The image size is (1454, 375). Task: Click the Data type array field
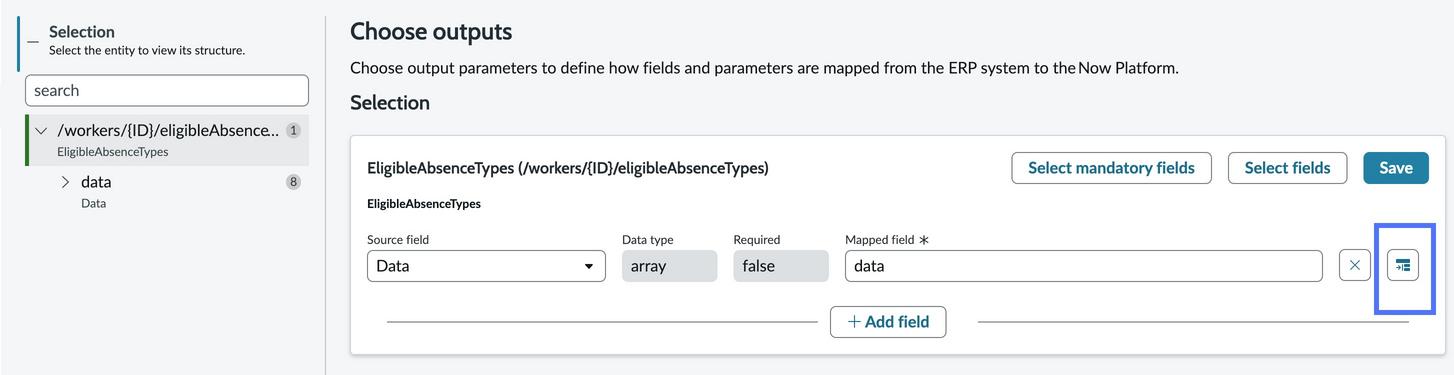[x=669, y=266]
